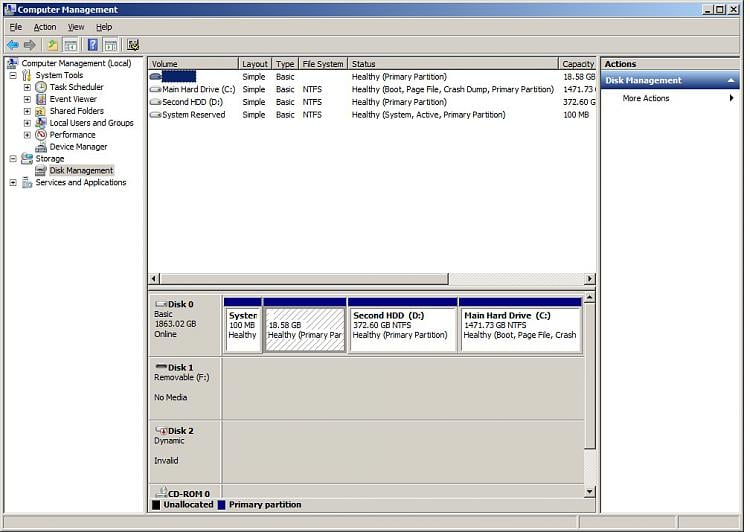Viewport: 750px width, 532px height.
Task: Expand the Task Scheduler node
Action: (x=27, y=87)
